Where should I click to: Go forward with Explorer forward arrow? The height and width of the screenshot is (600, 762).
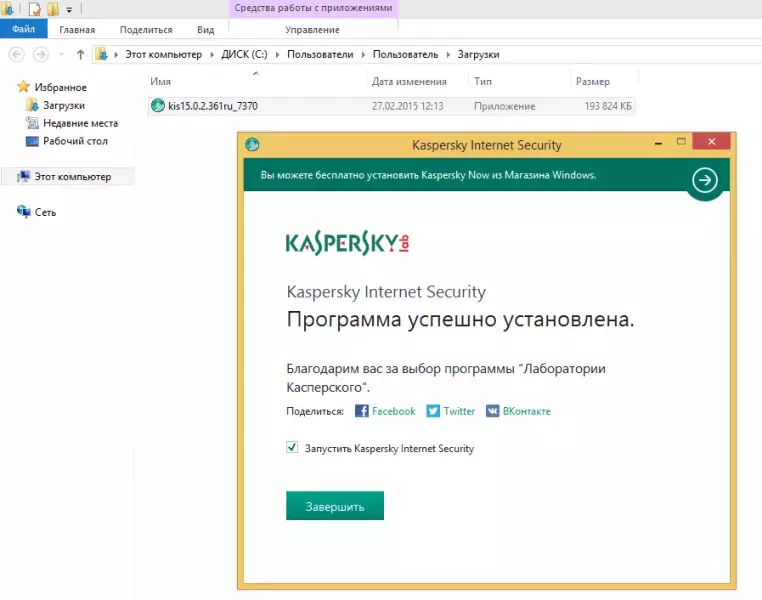pos(41,54)
